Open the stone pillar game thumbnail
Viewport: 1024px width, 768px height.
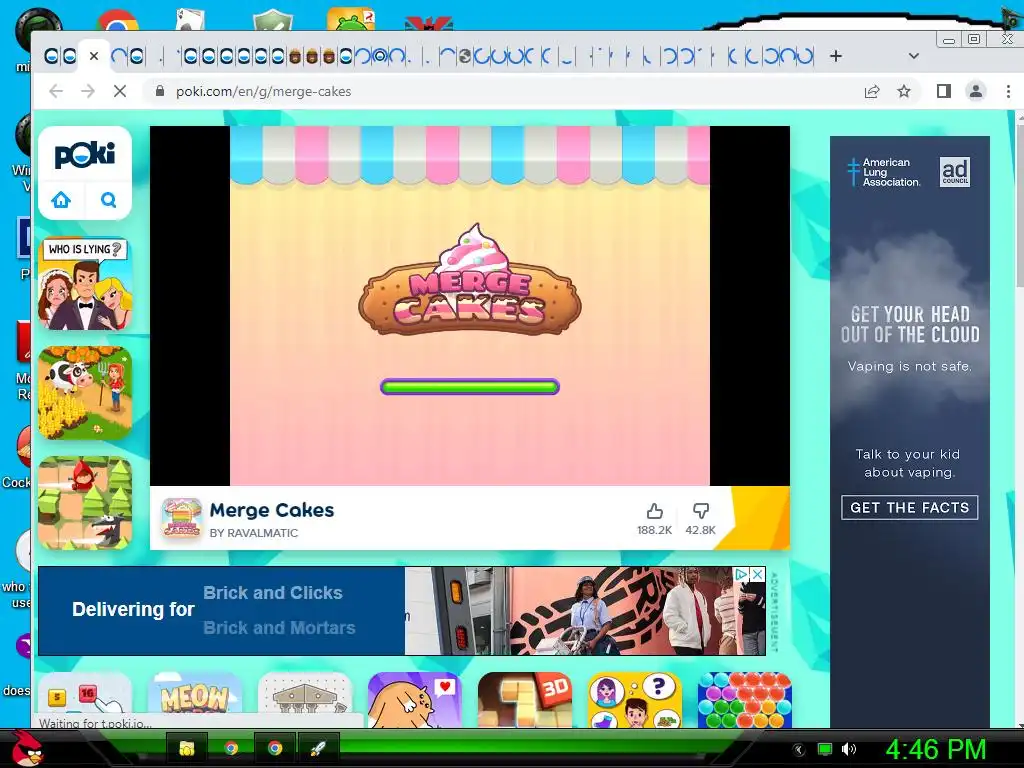tap(305, 699)
